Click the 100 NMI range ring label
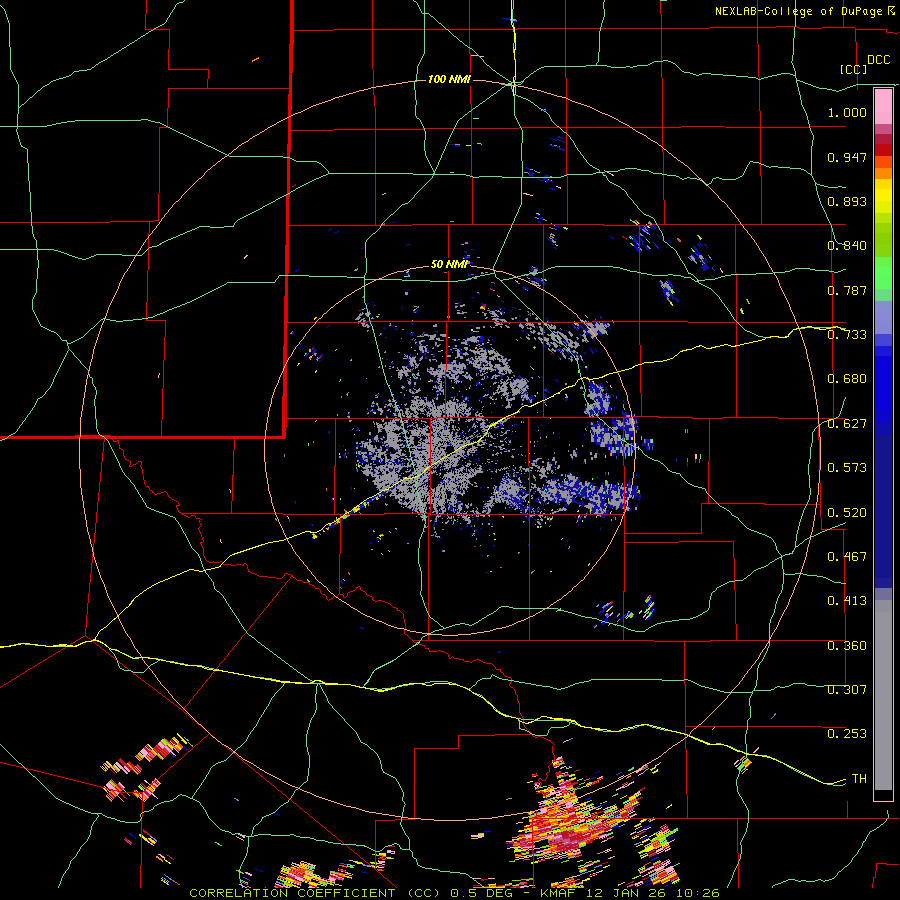 [x=449, y=79]
